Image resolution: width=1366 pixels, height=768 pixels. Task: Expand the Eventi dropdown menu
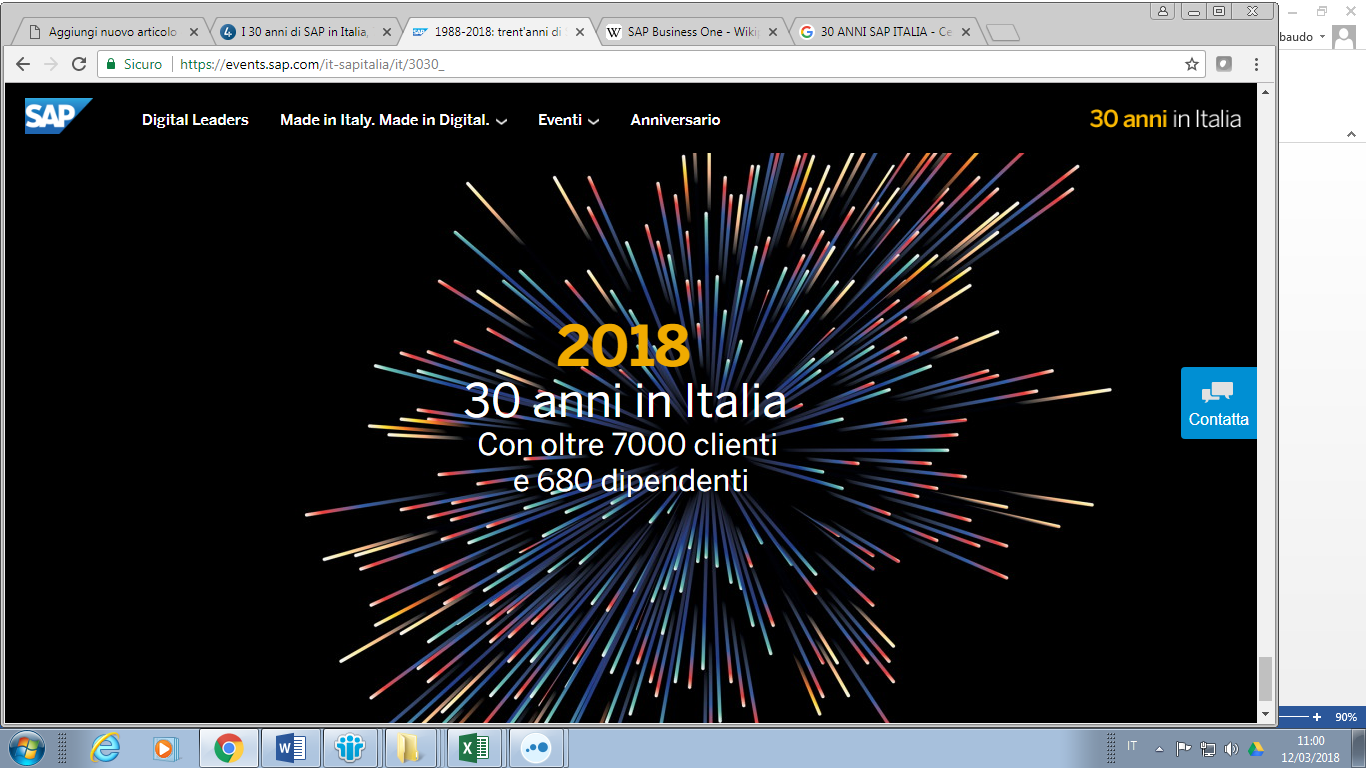568,120
